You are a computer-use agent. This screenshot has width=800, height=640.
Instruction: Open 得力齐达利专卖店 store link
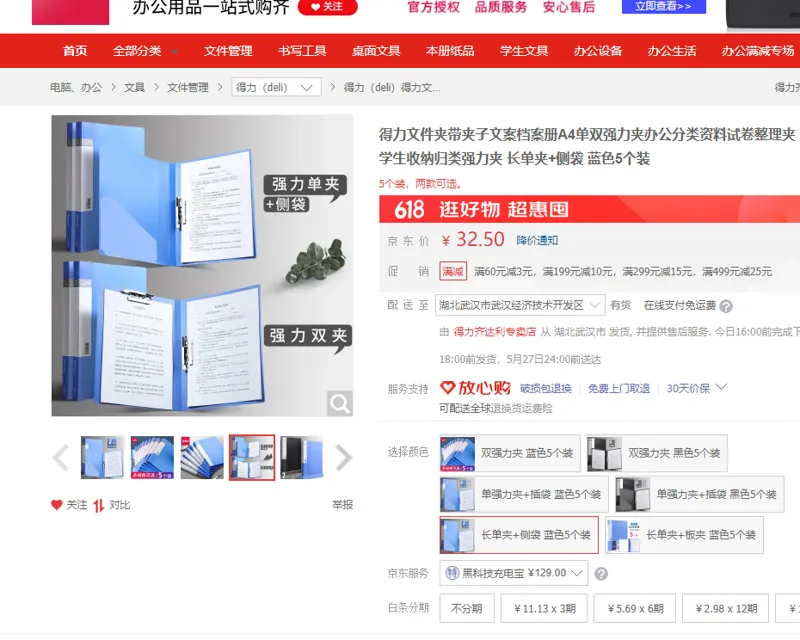pyautogui.click(x=494, y=332)
